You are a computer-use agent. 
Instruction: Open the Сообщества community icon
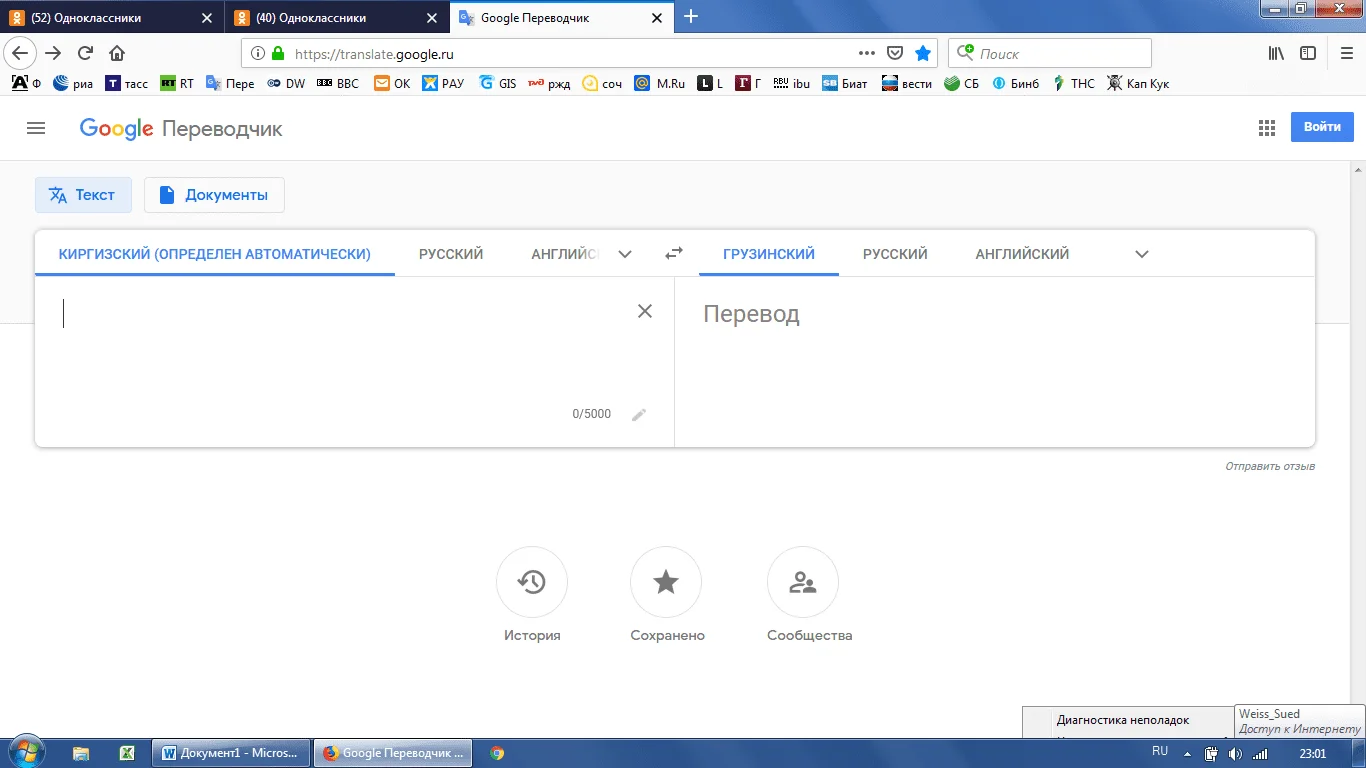[803, 582]
